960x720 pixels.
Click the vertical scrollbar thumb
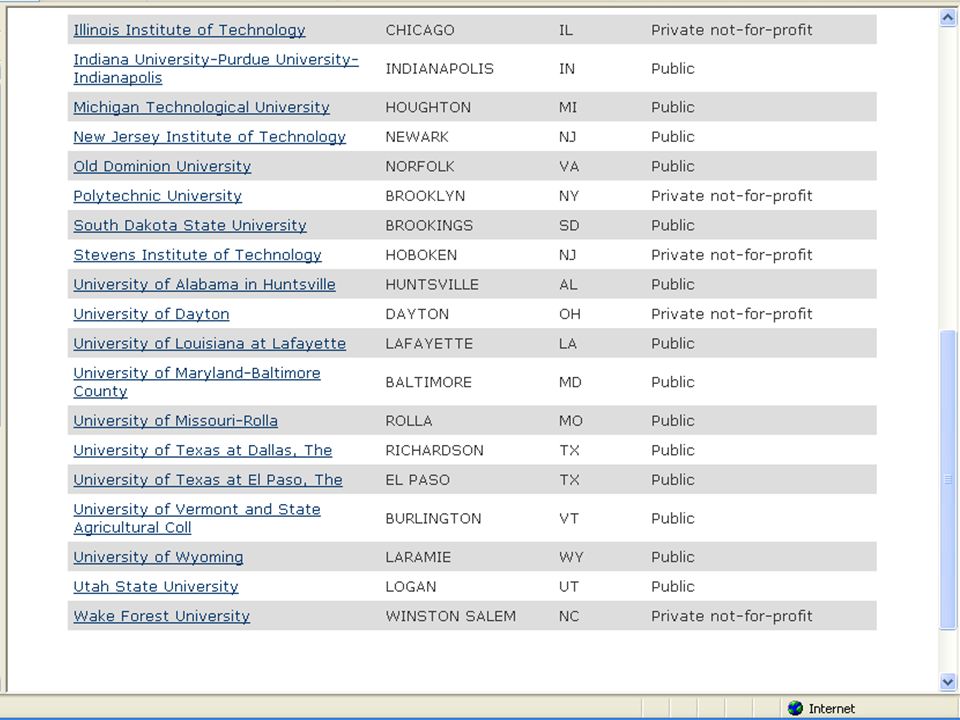coord(948,479)
